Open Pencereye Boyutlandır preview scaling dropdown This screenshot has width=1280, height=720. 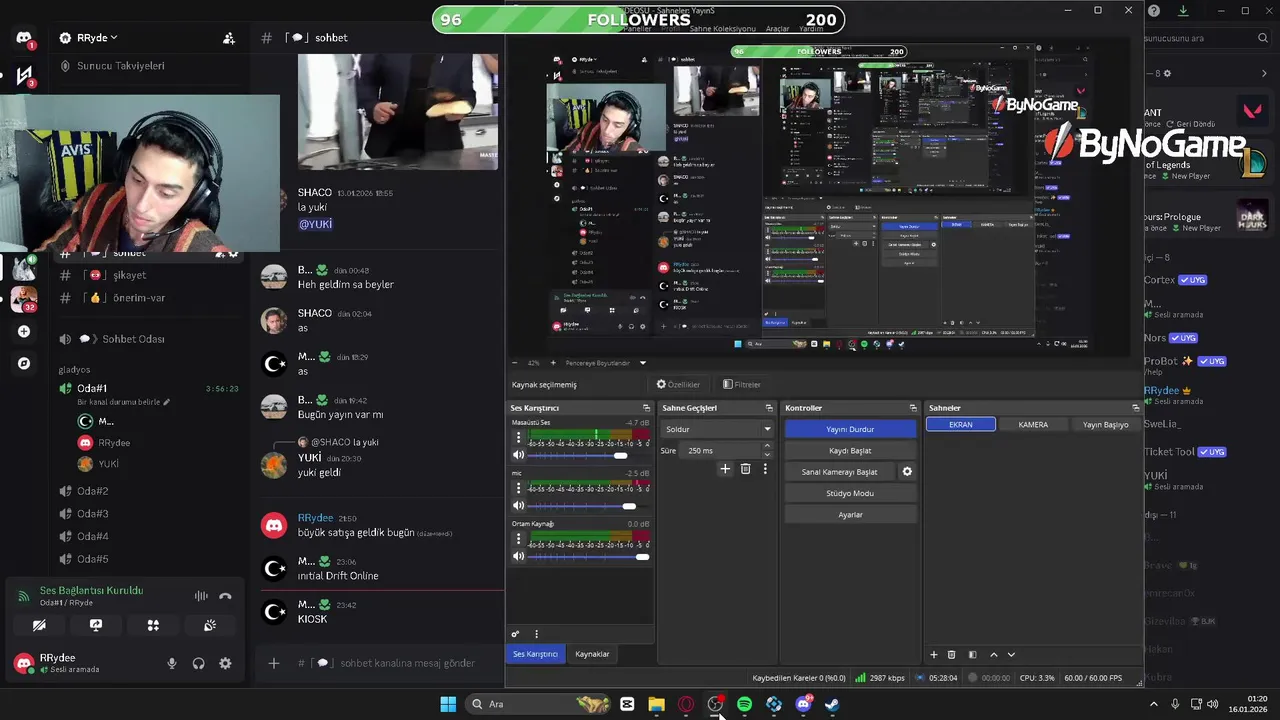(605, 363)
